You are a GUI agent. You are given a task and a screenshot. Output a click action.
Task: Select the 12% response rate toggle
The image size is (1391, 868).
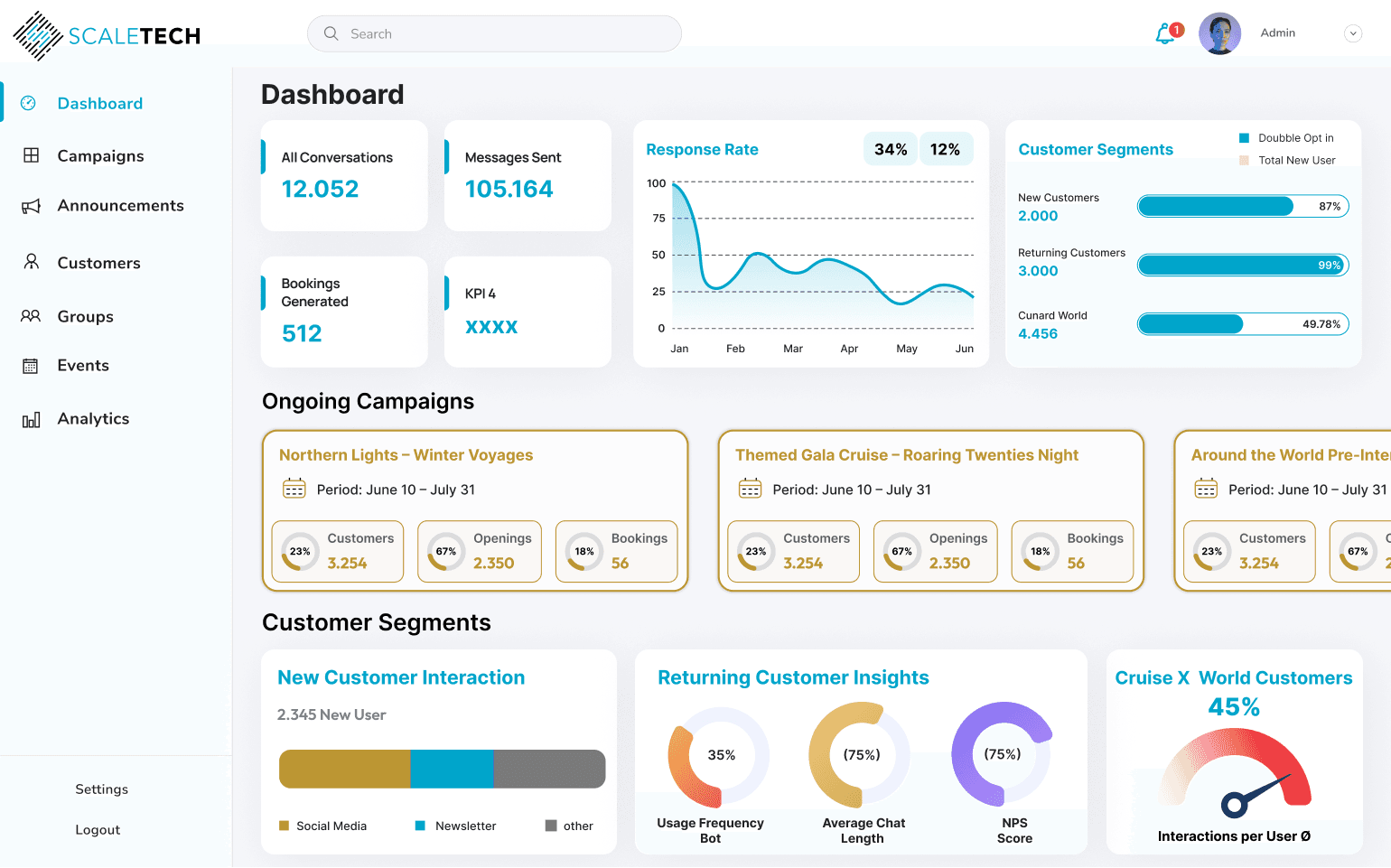[x=946, y=149]
